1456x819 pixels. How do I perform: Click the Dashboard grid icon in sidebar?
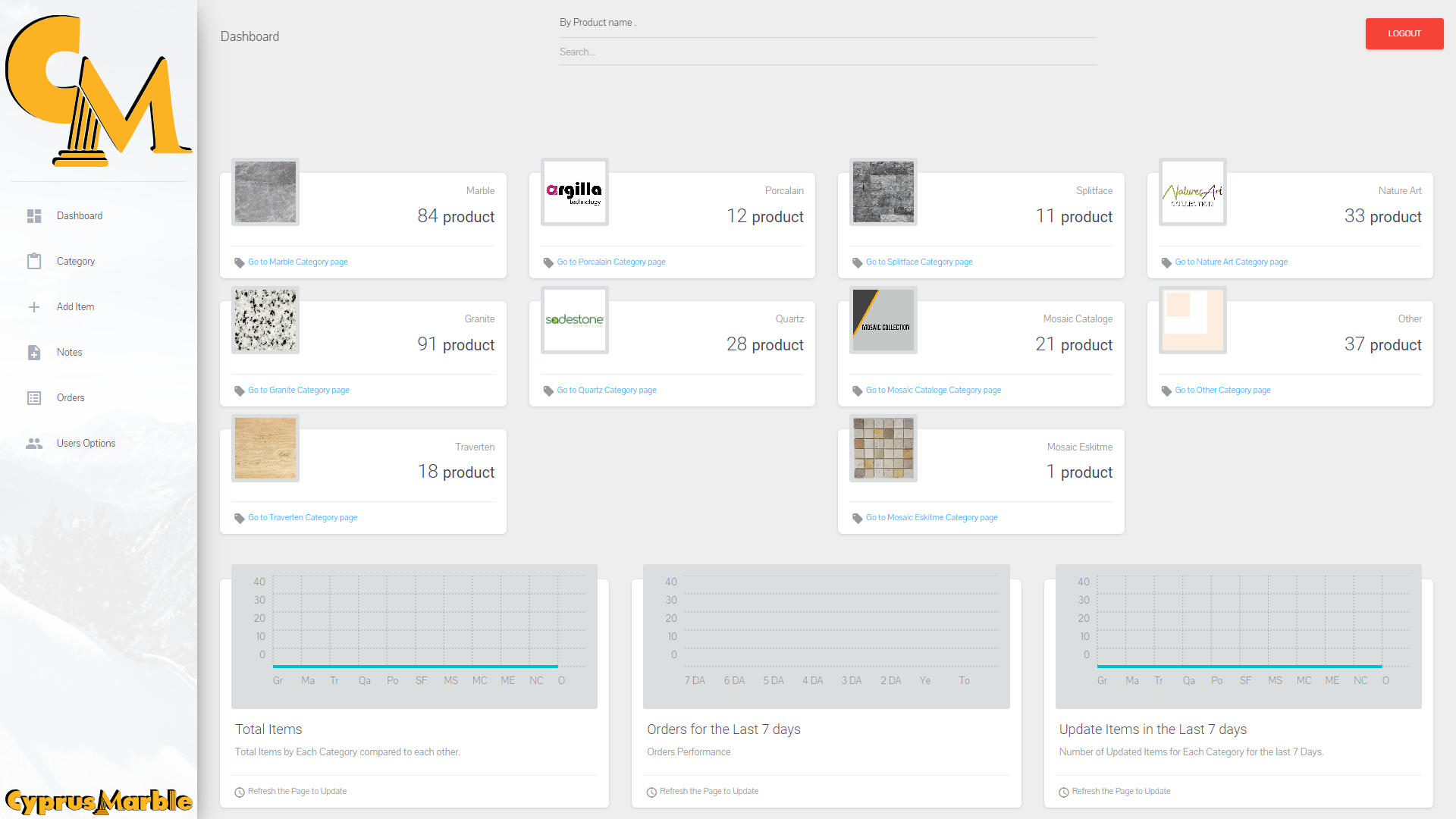(x=34, y=216)
